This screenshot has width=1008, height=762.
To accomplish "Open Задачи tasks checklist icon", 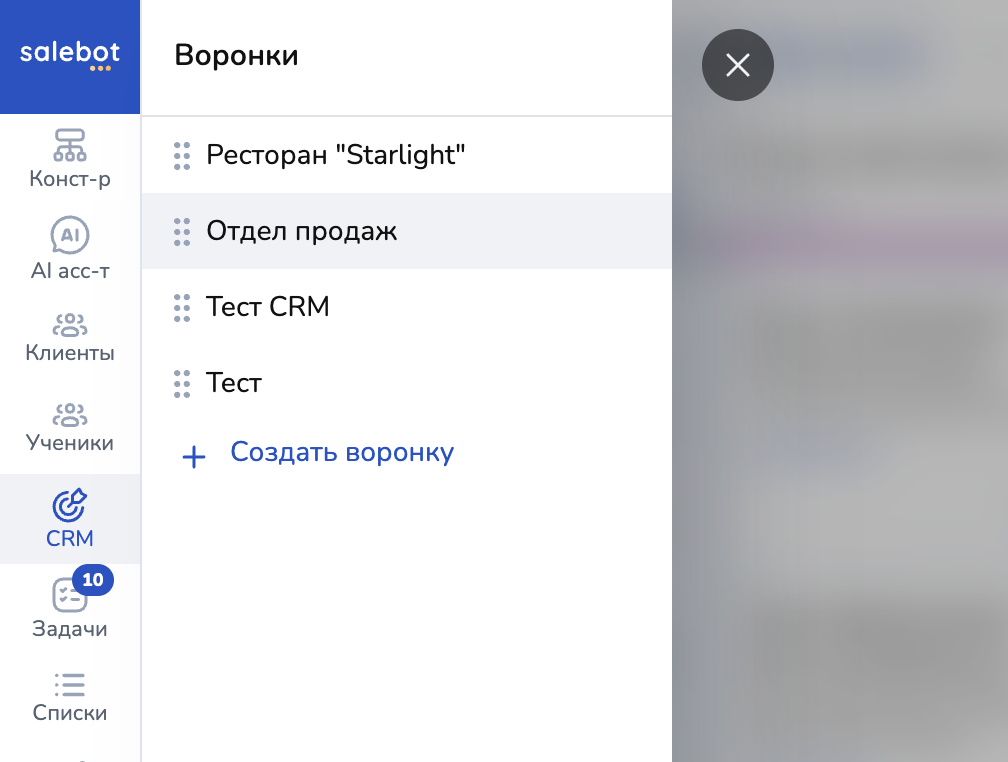I will point(70,596).
